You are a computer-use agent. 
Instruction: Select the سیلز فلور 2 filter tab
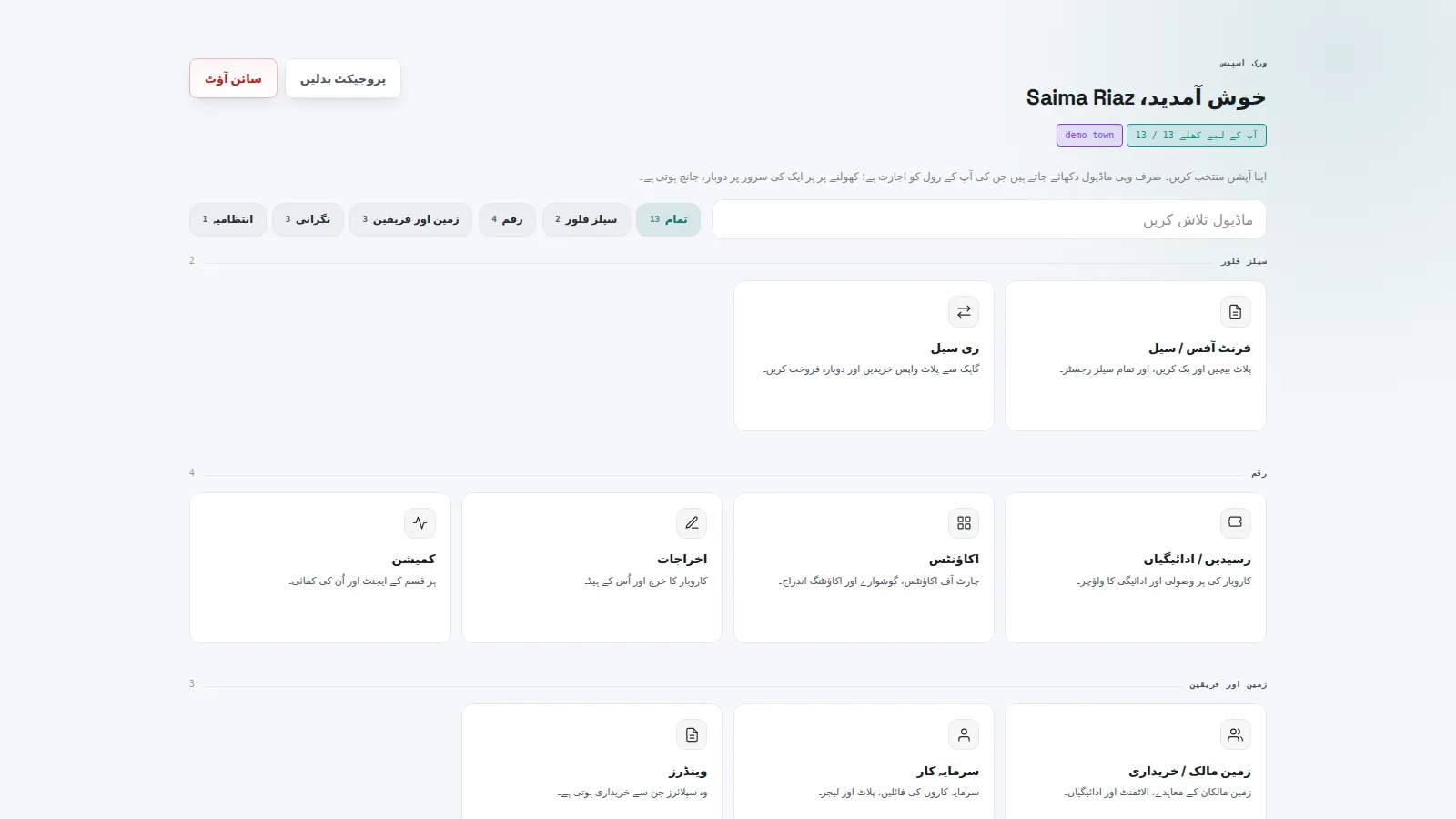586,219
